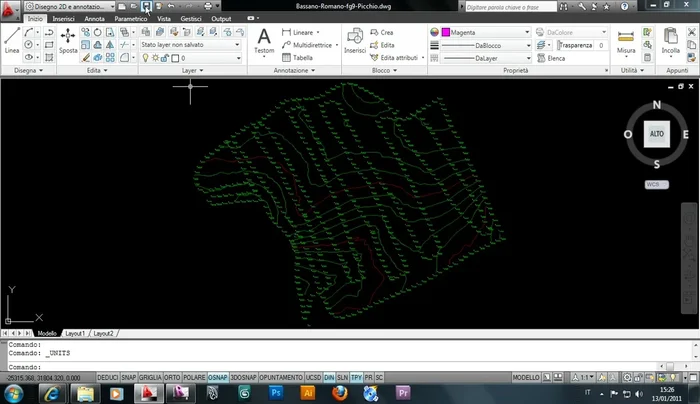Click the Print icon in quick access toolbar
Image resolution: width=700 pixels, height=404 pixels.
click(208, 6)
